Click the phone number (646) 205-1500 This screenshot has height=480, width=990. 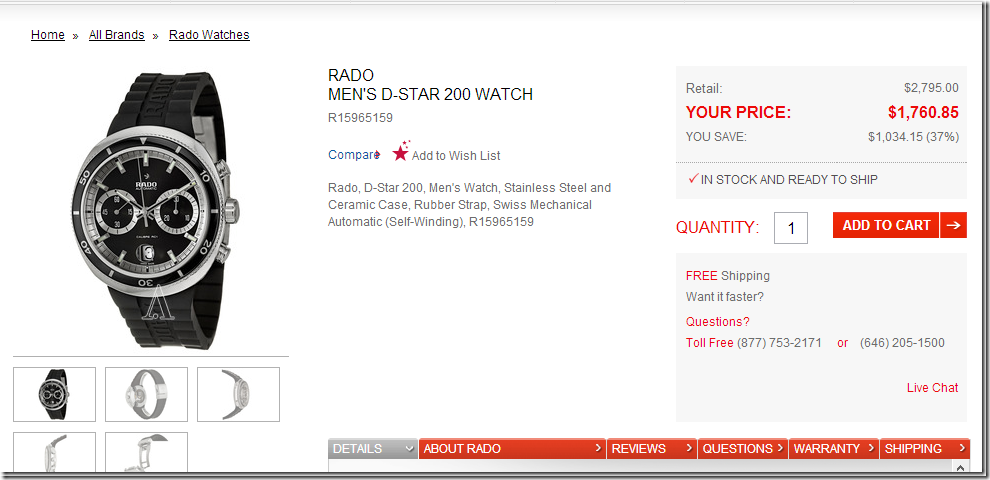click(x=902, y=343)
